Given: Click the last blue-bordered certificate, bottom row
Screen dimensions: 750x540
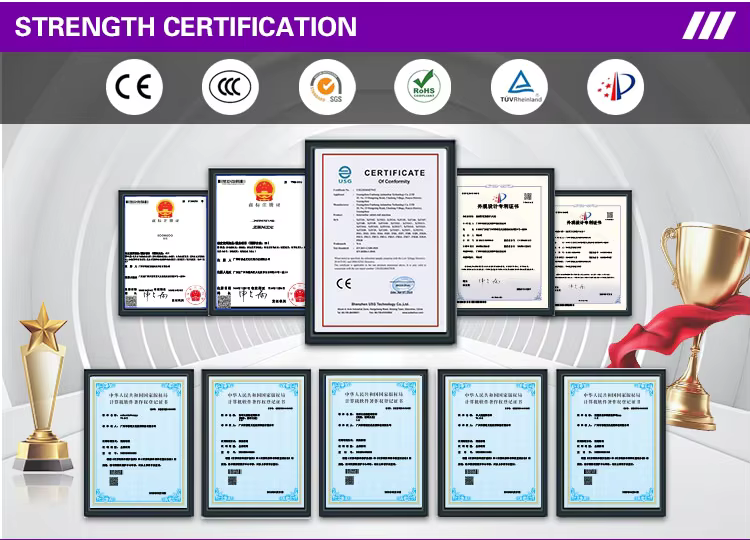Looking at the screenshot, I should (x=610, y=441).
